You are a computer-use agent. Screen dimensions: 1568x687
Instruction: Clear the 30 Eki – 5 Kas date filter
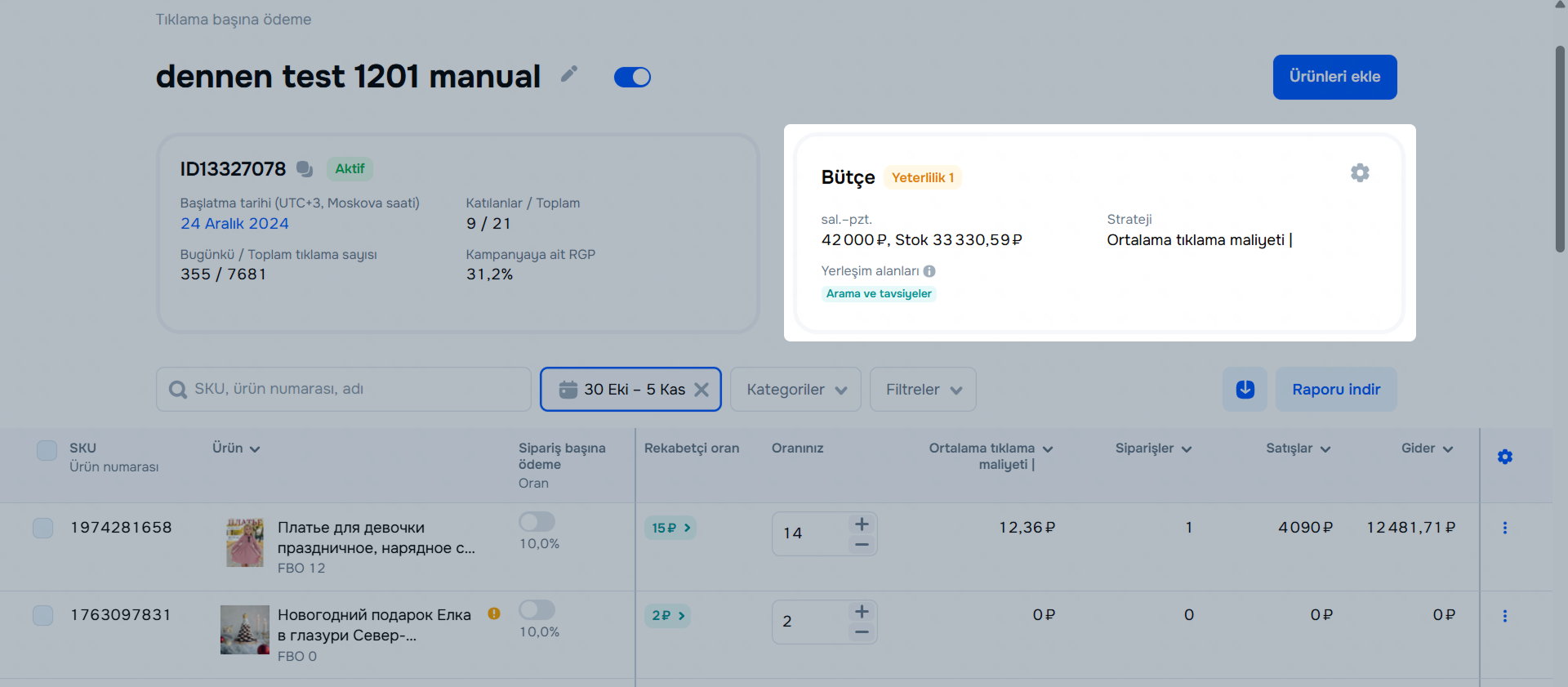(x=702, y=390)
